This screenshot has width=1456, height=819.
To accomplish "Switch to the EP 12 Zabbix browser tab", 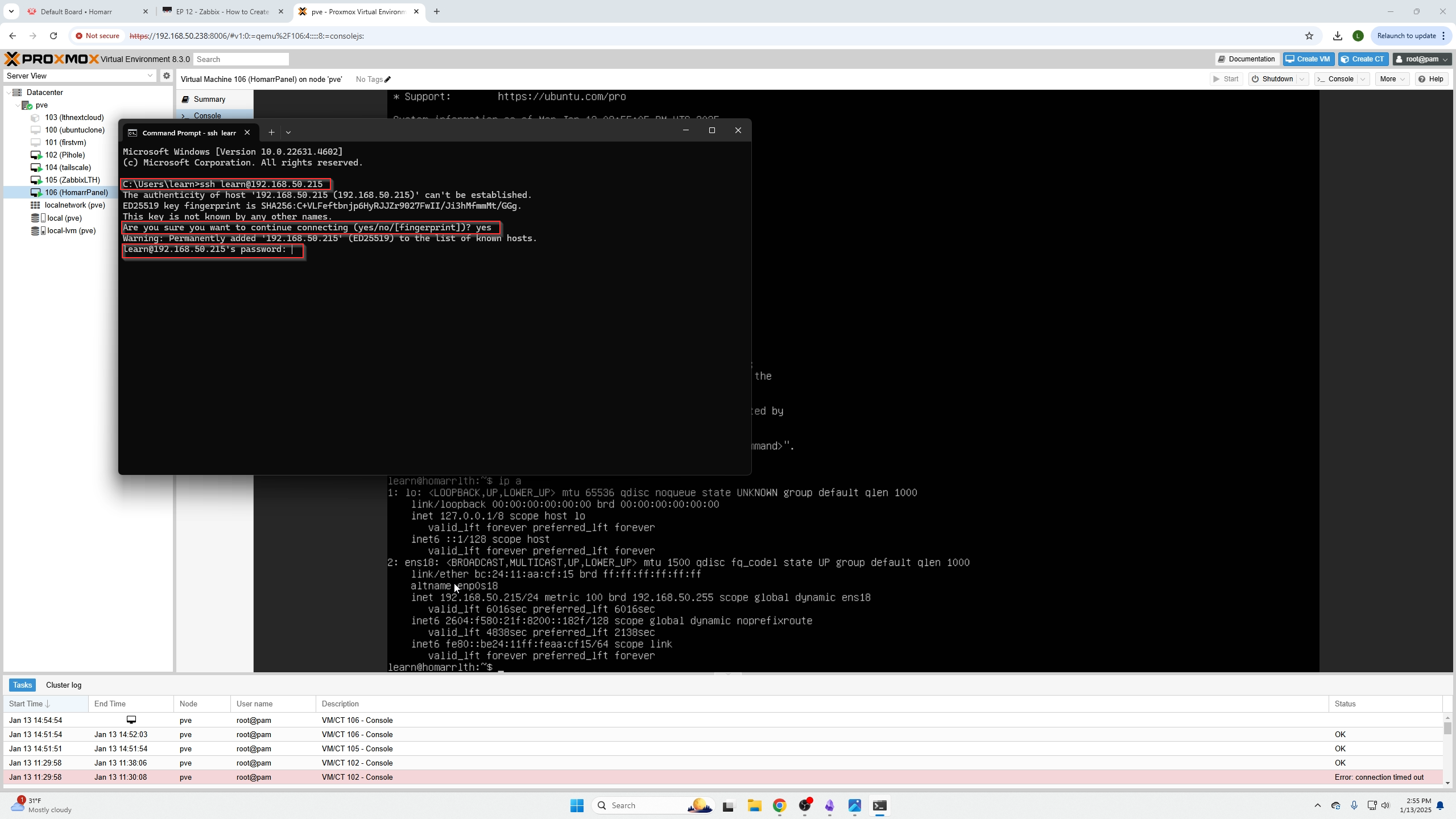I will coord(222,11).
